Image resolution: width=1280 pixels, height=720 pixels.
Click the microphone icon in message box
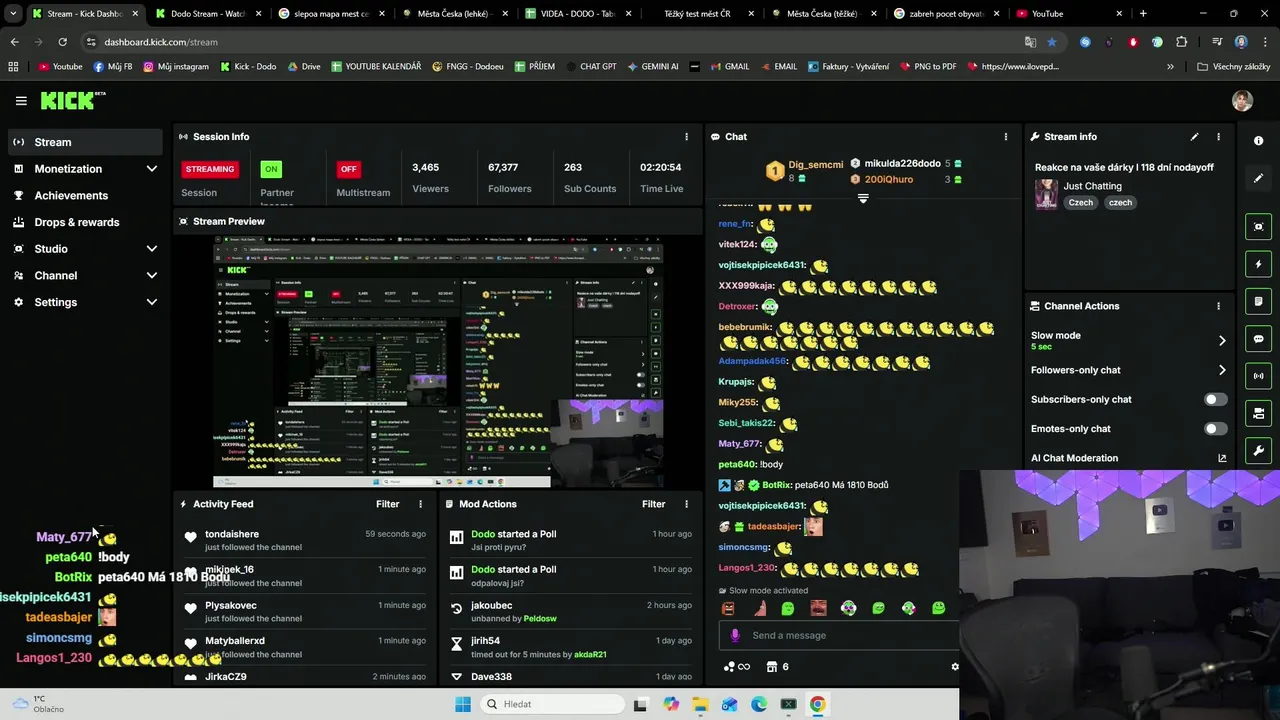735,635
